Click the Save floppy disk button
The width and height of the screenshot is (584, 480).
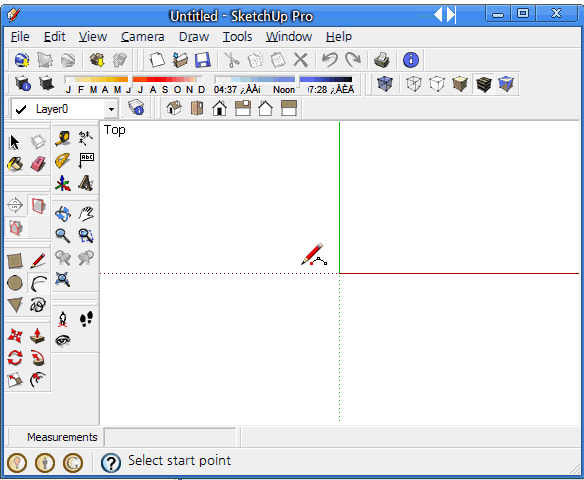pos(203,60)
